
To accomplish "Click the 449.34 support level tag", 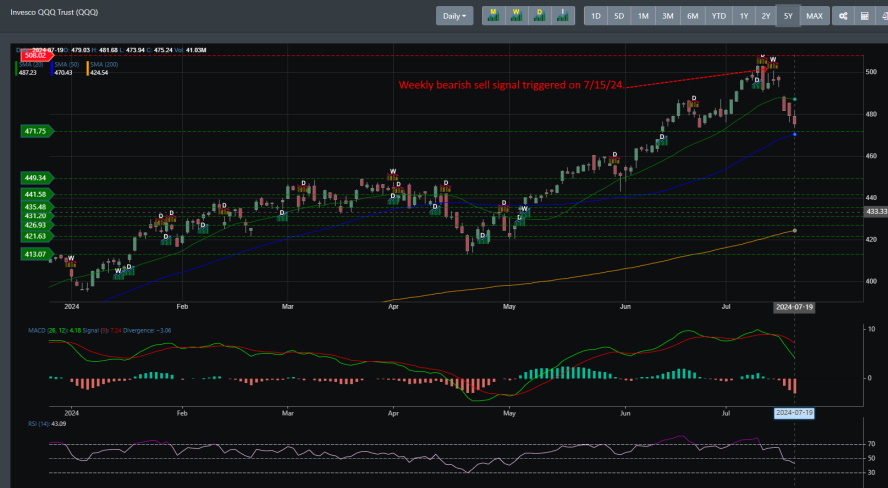I will click(x=36, y=178).
